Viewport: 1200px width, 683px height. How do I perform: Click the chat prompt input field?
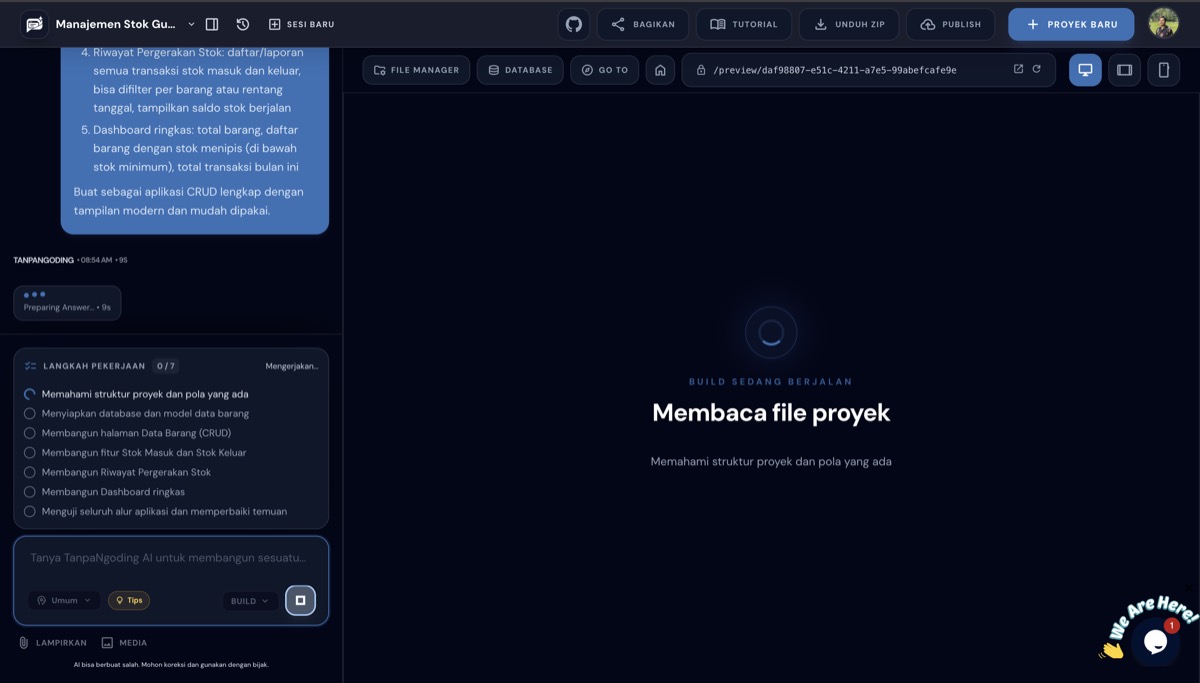[x=170, y=558]
